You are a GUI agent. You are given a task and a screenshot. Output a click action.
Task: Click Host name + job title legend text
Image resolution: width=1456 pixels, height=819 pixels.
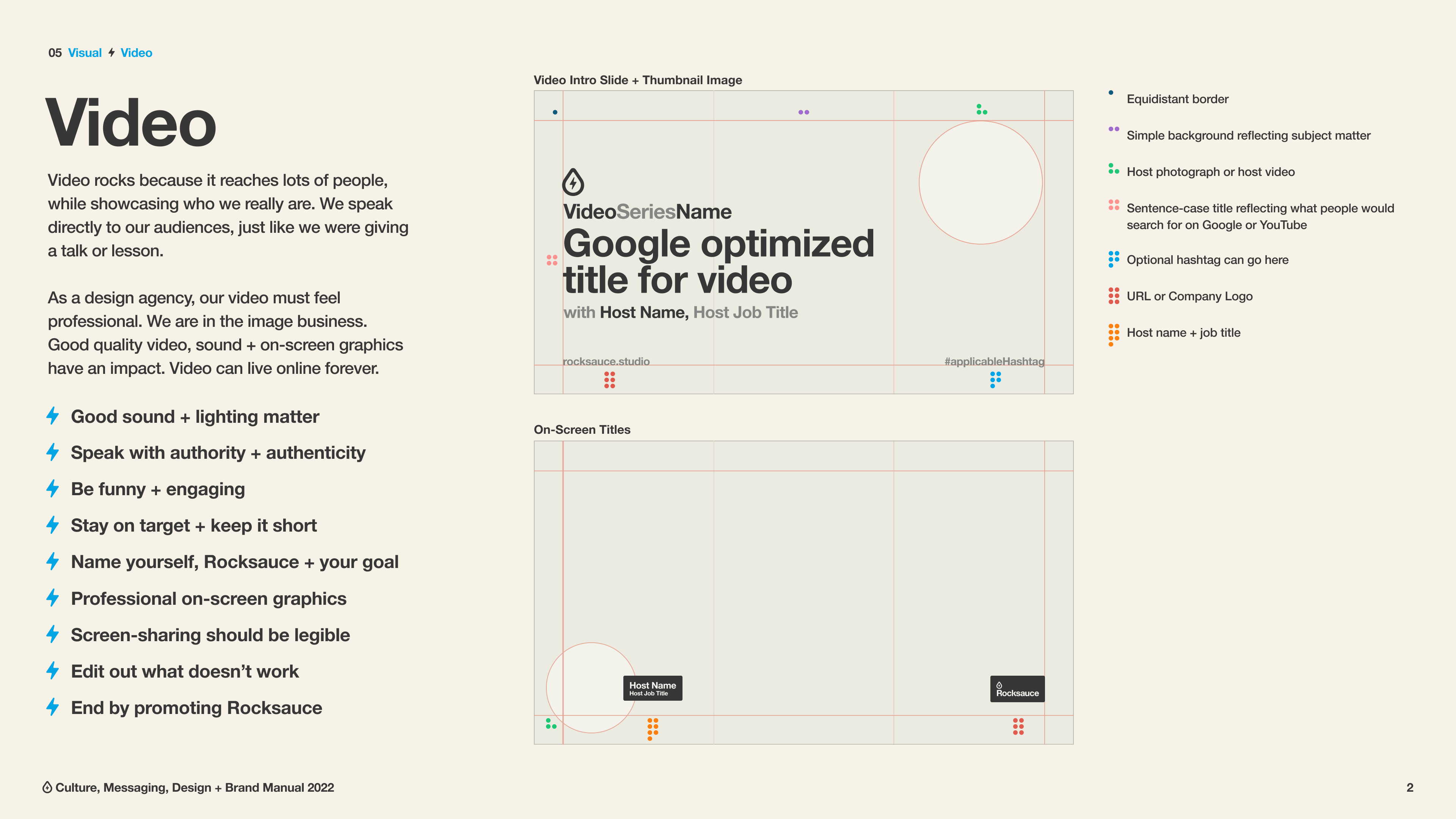click(1183, 333)
